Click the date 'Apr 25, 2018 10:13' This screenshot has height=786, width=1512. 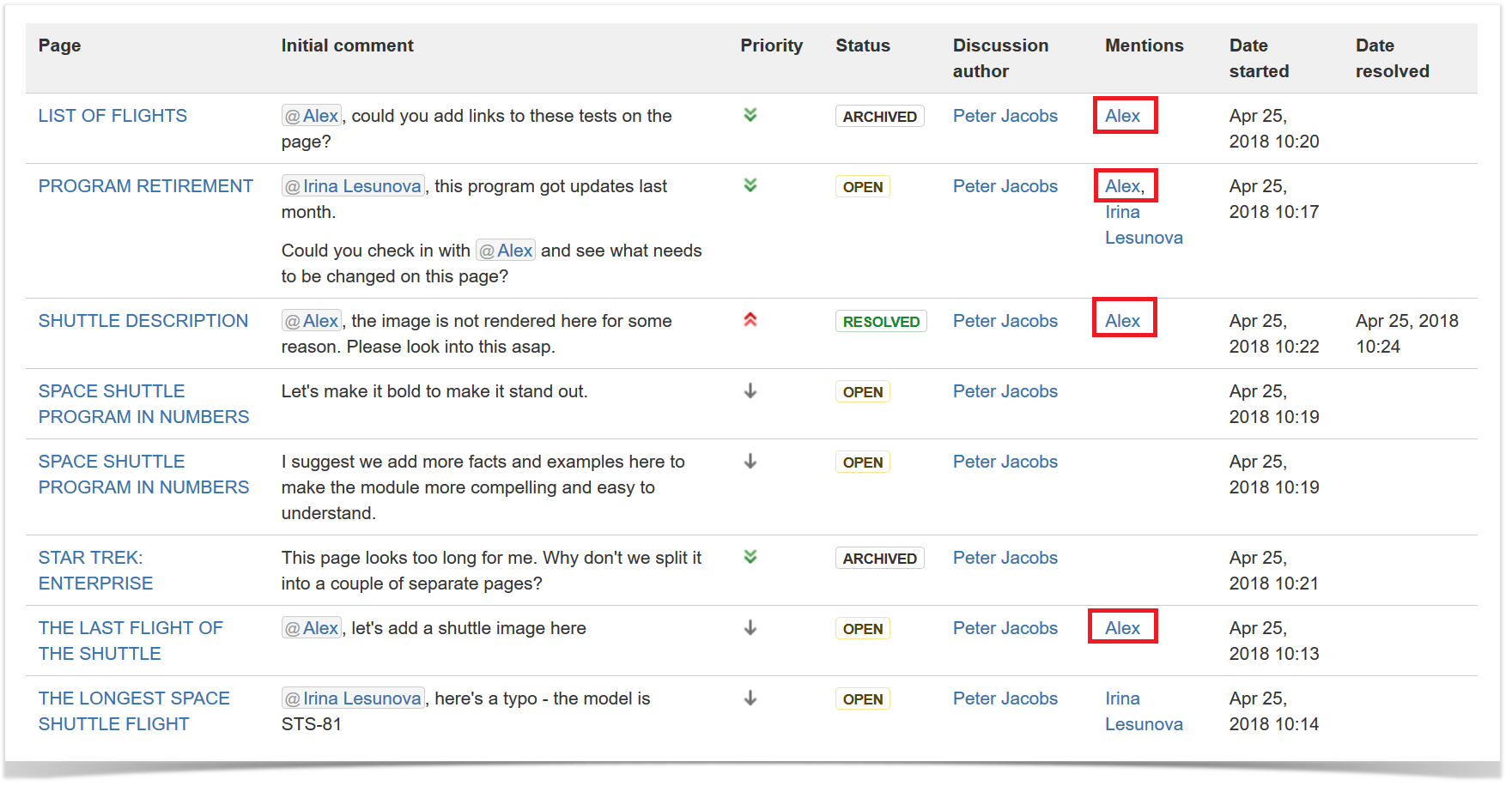[1274, 641]
